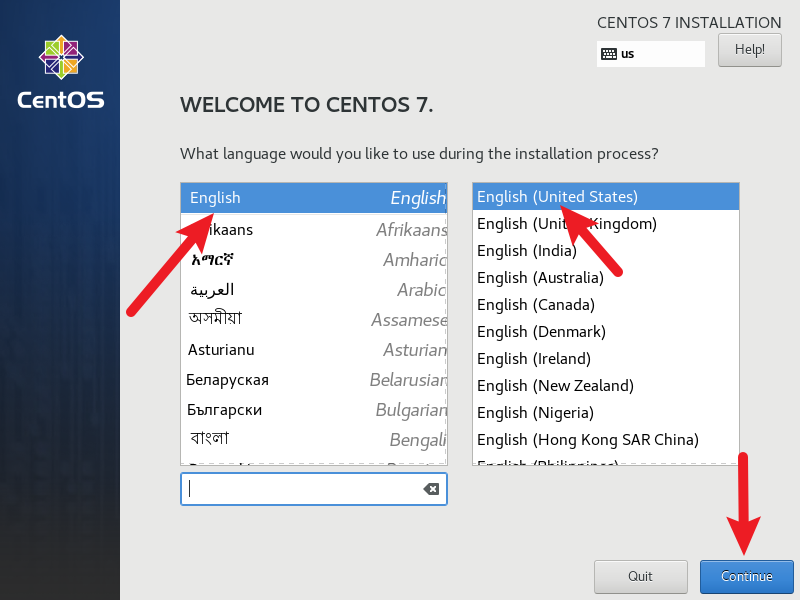Quit the CentOS installer

click(640, 577)
